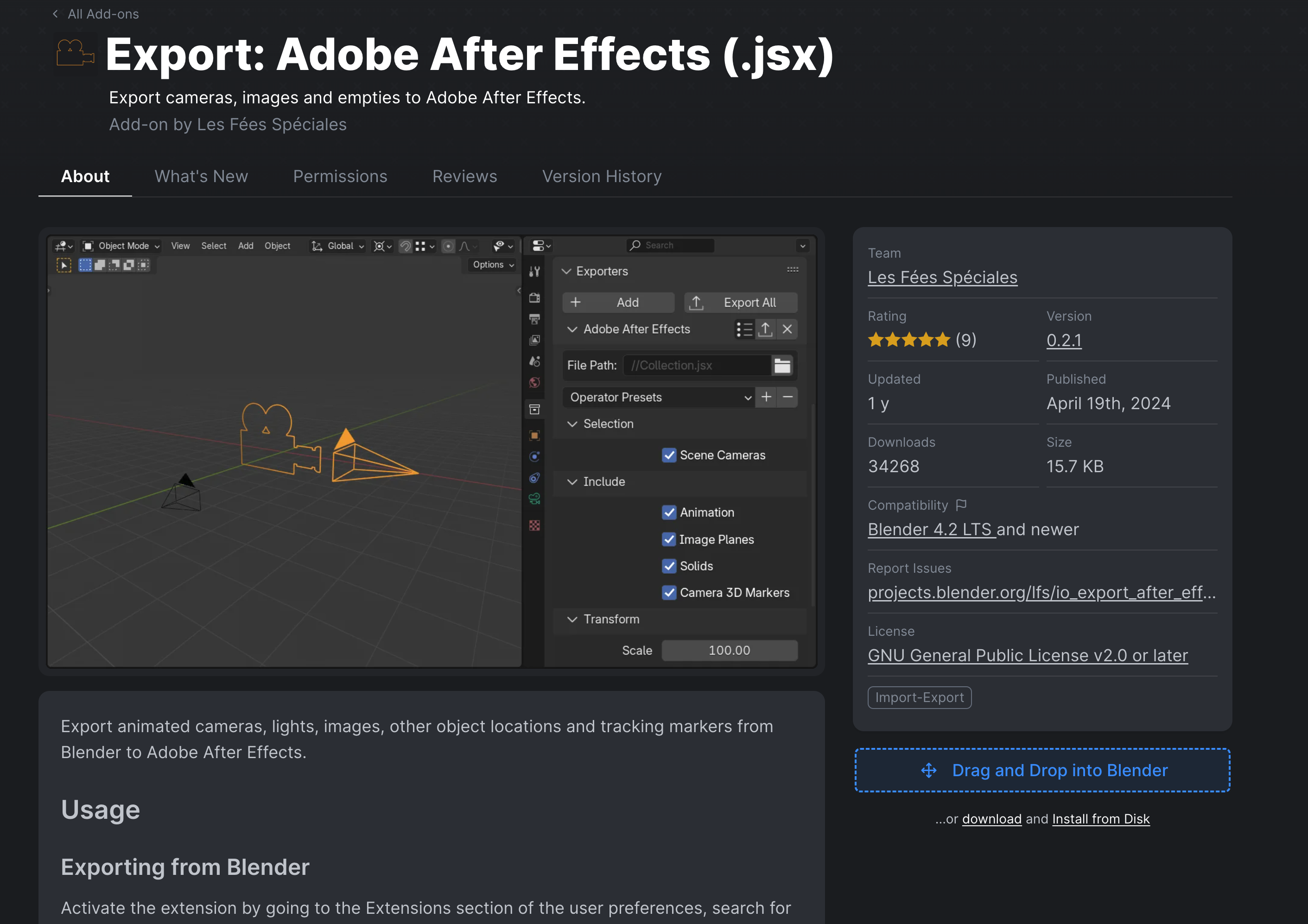
Task: Click the export arrow icon in Adobe After Effects row
Action: [x=765, y=329]
